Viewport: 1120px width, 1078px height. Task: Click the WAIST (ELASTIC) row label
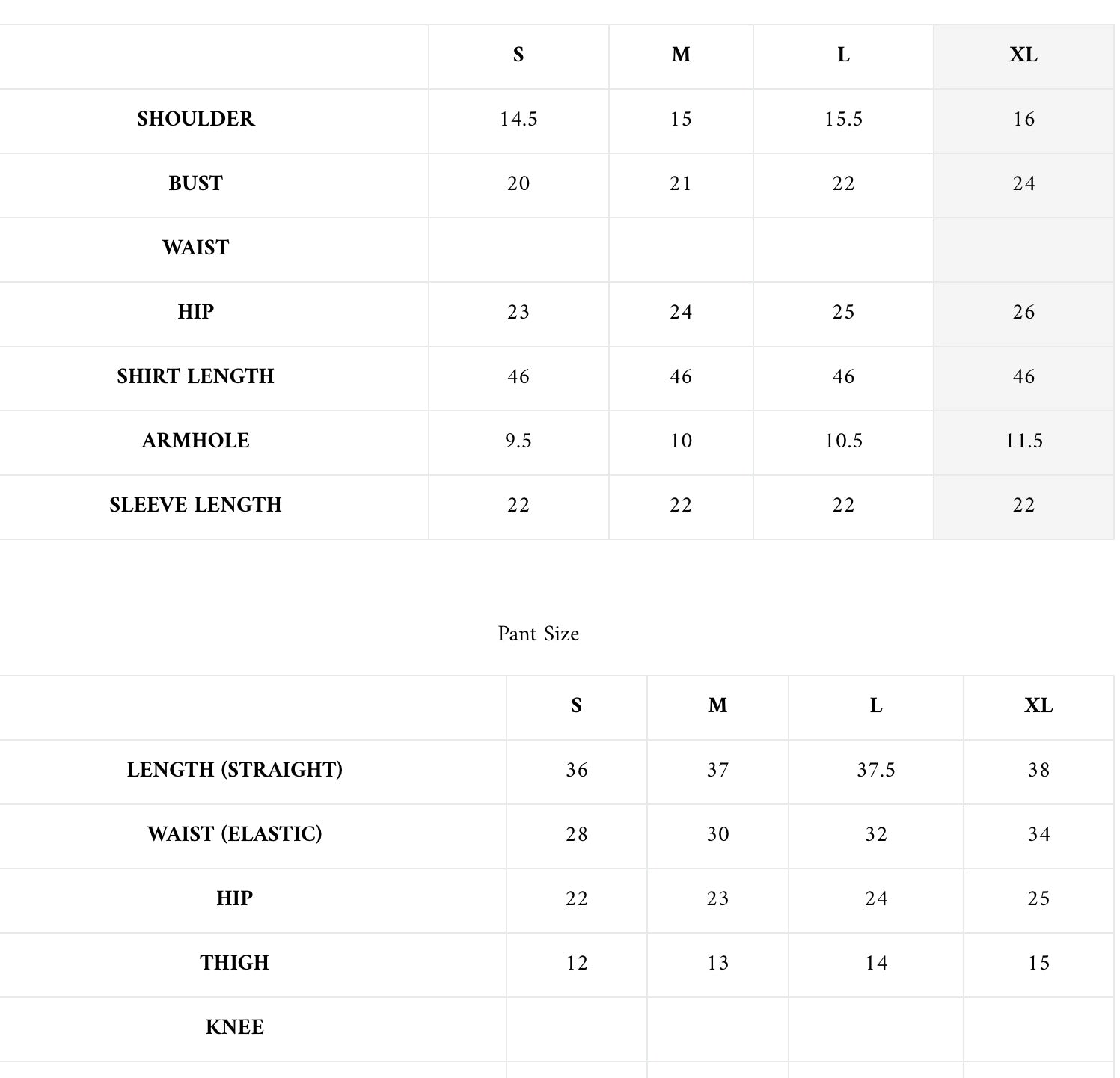pyautogui.click(x=234, y=834)
